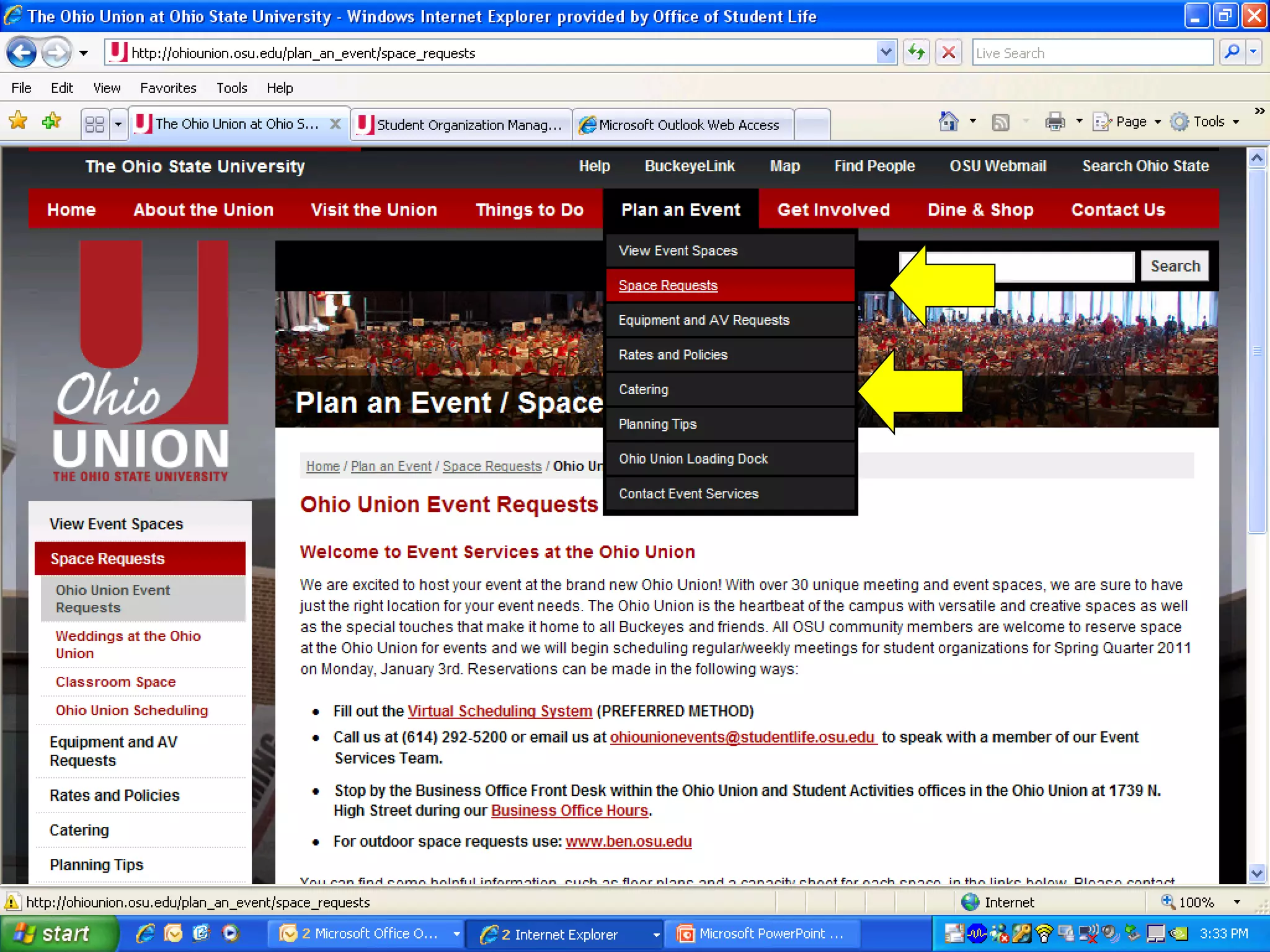Image resolution: width=1270 pixels, height=952 pixels.
Task: Click the Home house icon in toolbar
Action: [948, 121]
